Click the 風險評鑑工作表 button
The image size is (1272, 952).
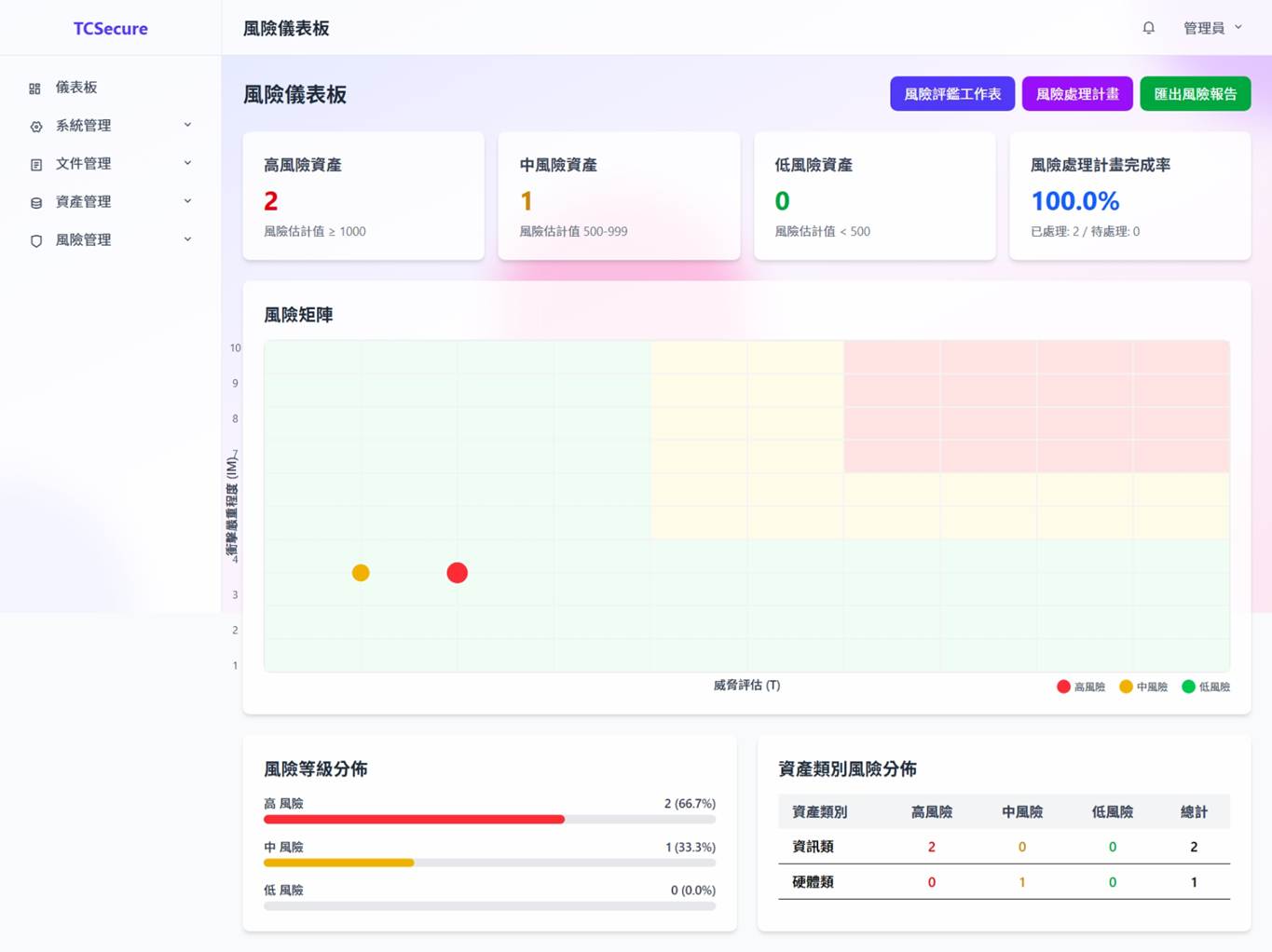coord(951,94)
